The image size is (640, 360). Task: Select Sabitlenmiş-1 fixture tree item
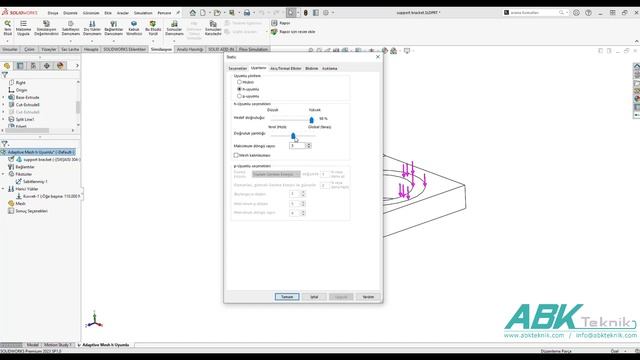pyautogui.click(x=35, y=182)
